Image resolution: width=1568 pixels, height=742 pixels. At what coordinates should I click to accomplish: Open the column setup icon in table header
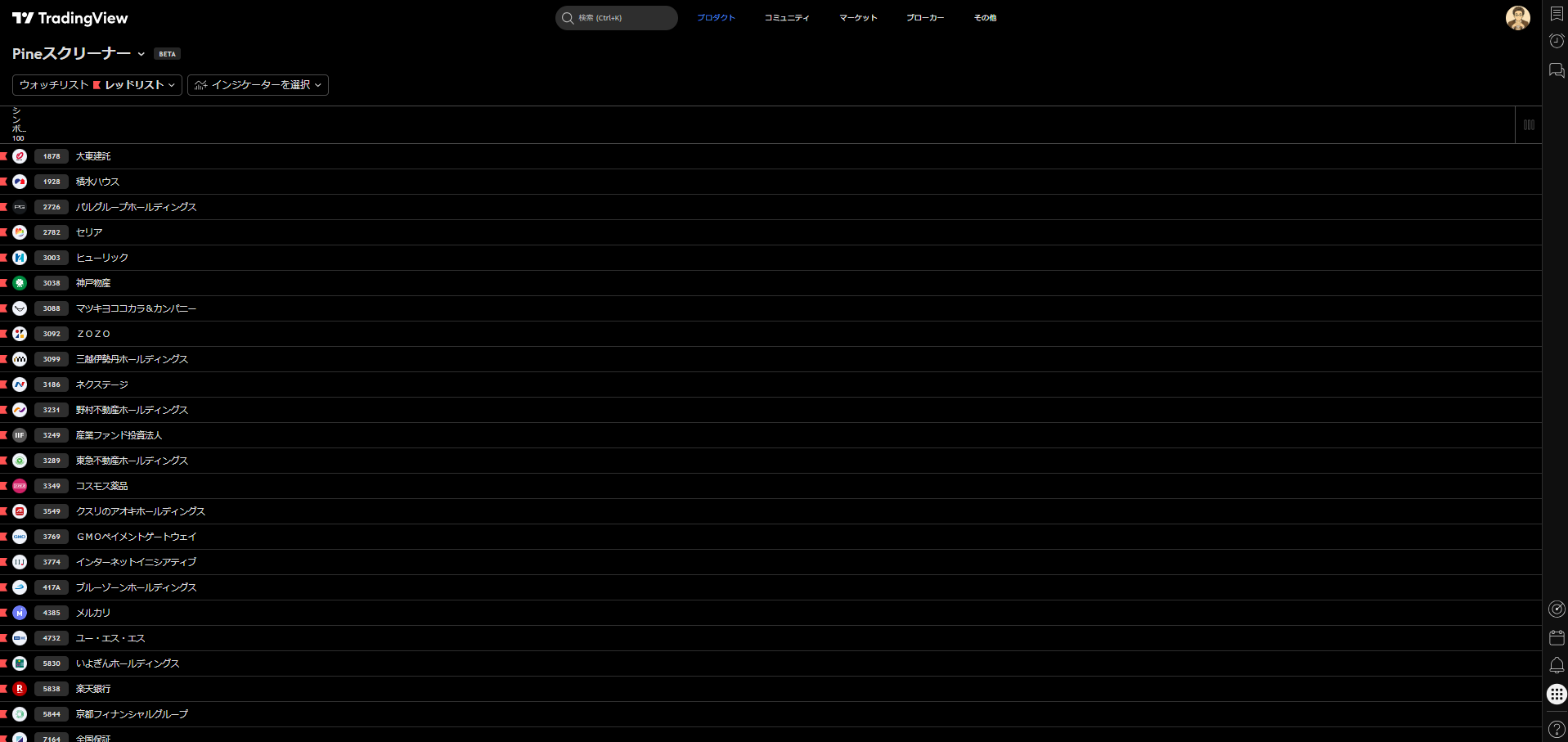[x=1529, y=125]
